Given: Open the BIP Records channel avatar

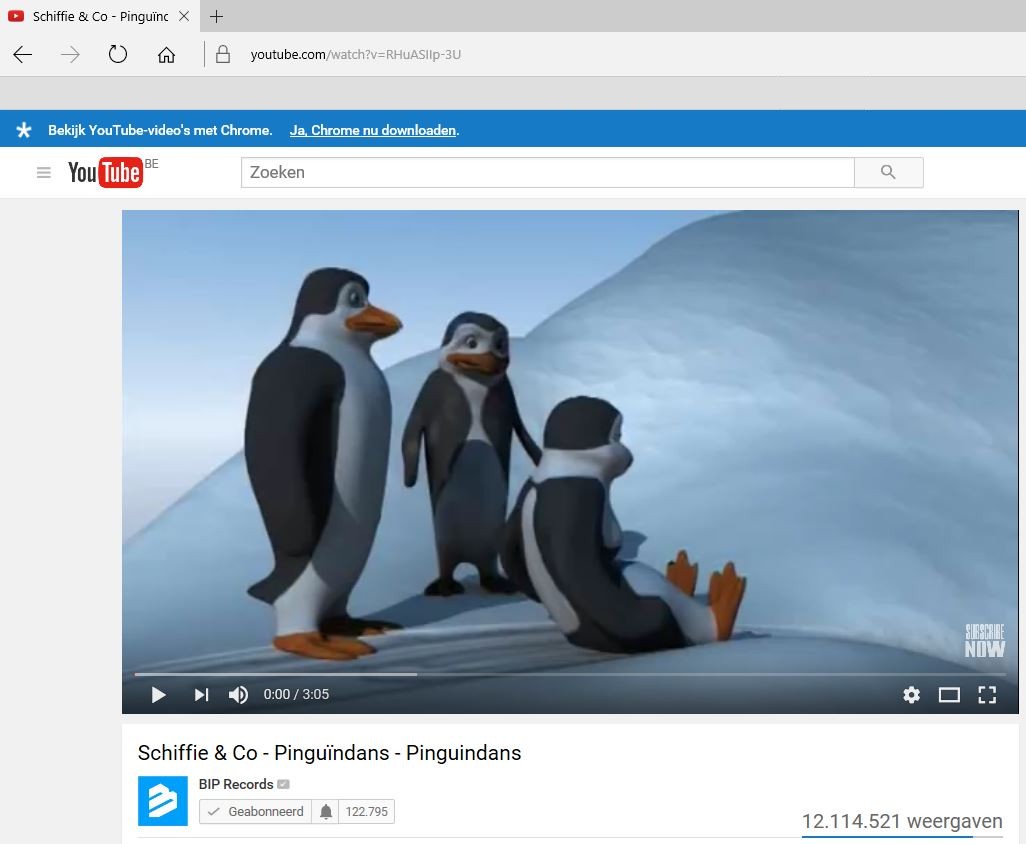Looking at the screenshot, I should tap(163, 800).
